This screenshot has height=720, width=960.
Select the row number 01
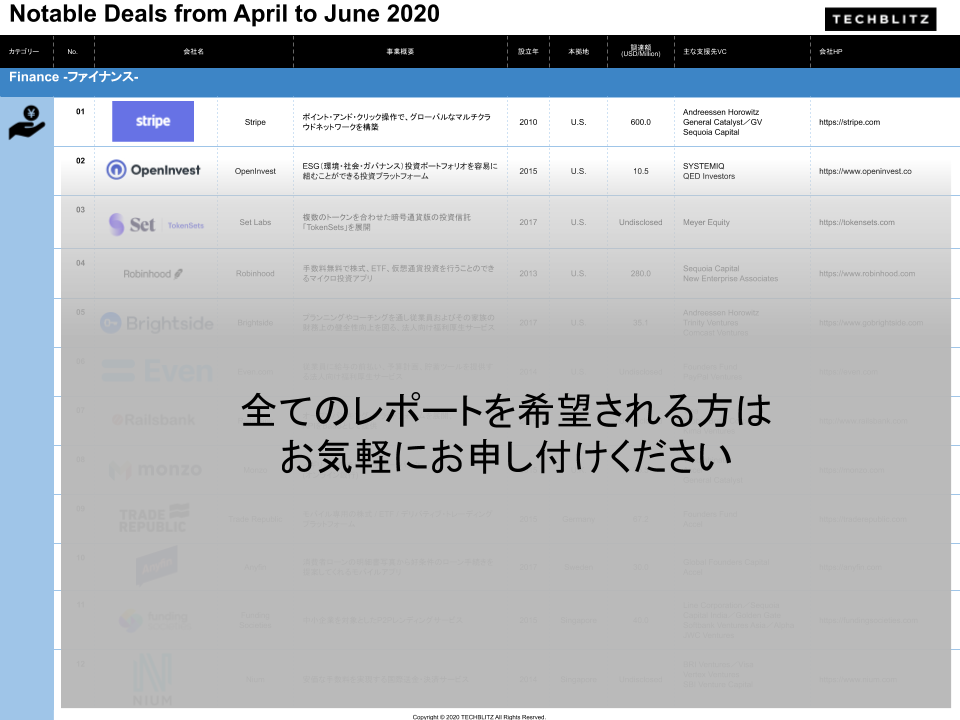point(80,111)
